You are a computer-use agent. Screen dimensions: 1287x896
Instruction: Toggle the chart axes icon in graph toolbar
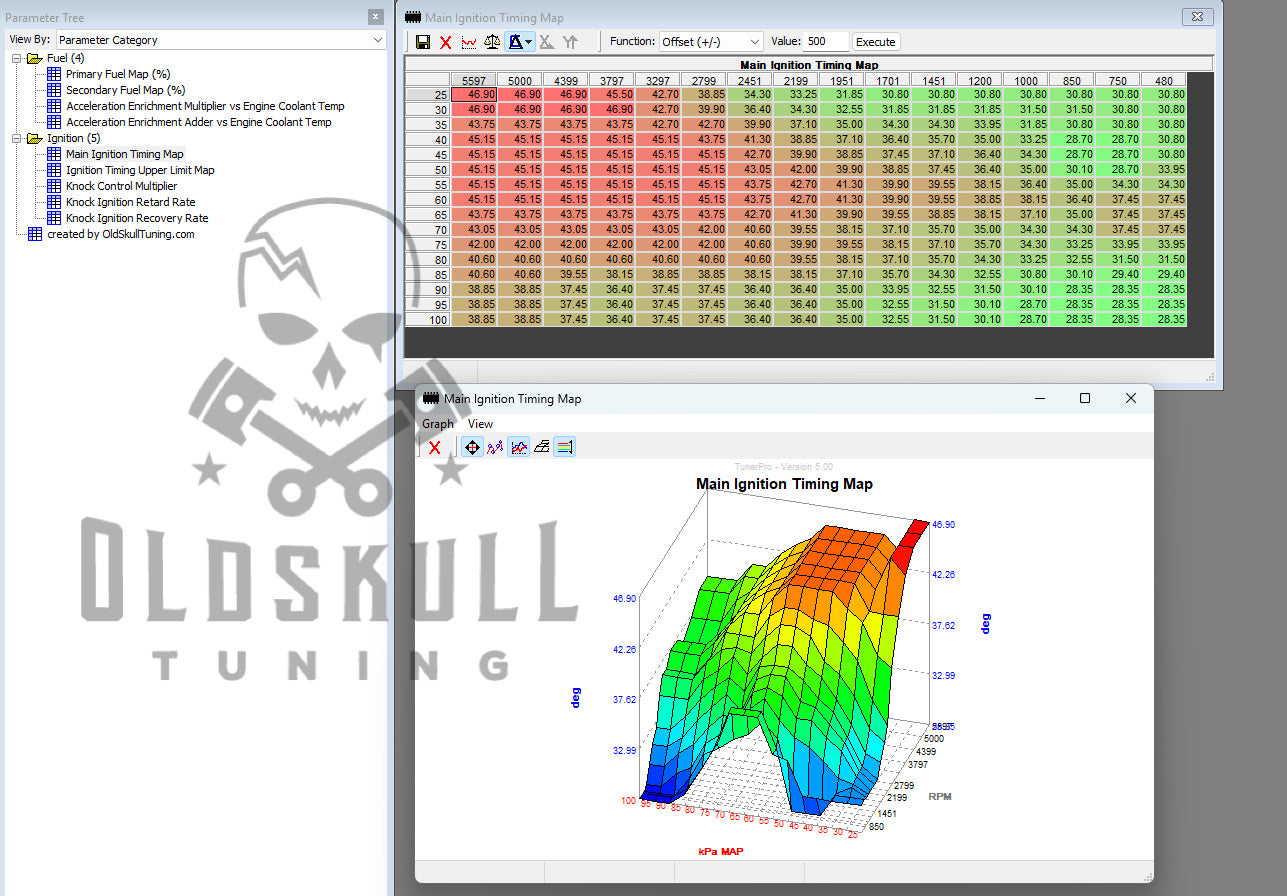tap(518, 447)
